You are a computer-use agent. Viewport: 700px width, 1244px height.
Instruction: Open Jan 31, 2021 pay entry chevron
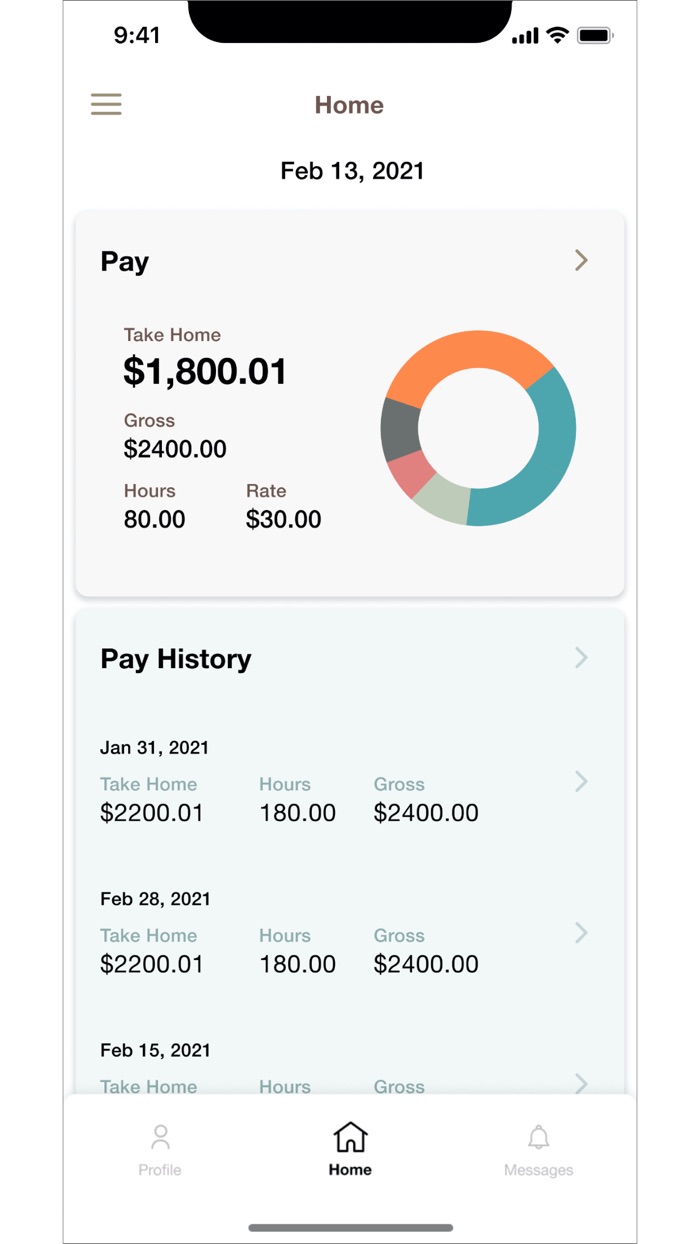pos(581,782)
